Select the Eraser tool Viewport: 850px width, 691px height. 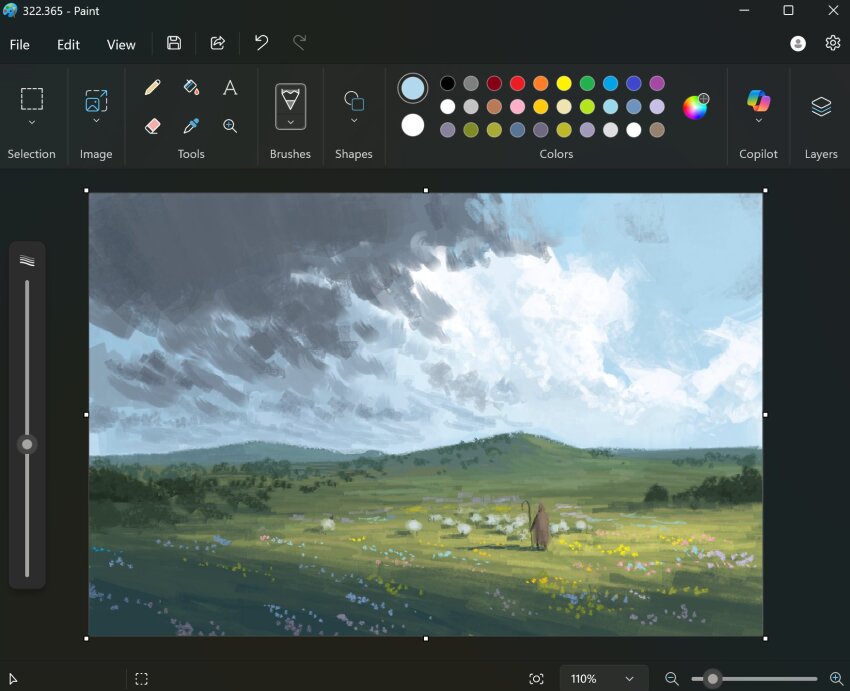(152, 126)
